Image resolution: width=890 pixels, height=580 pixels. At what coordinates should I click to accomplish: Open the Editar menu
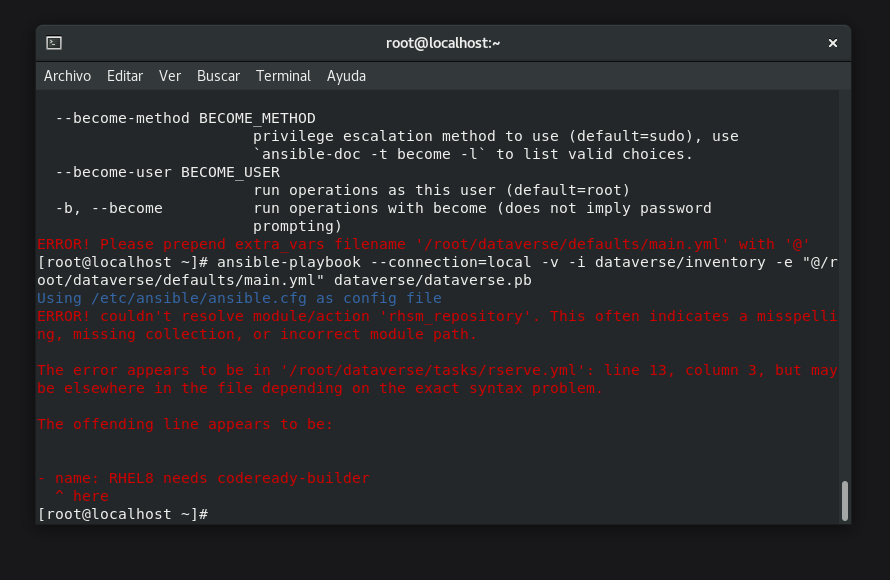[125, 76]
